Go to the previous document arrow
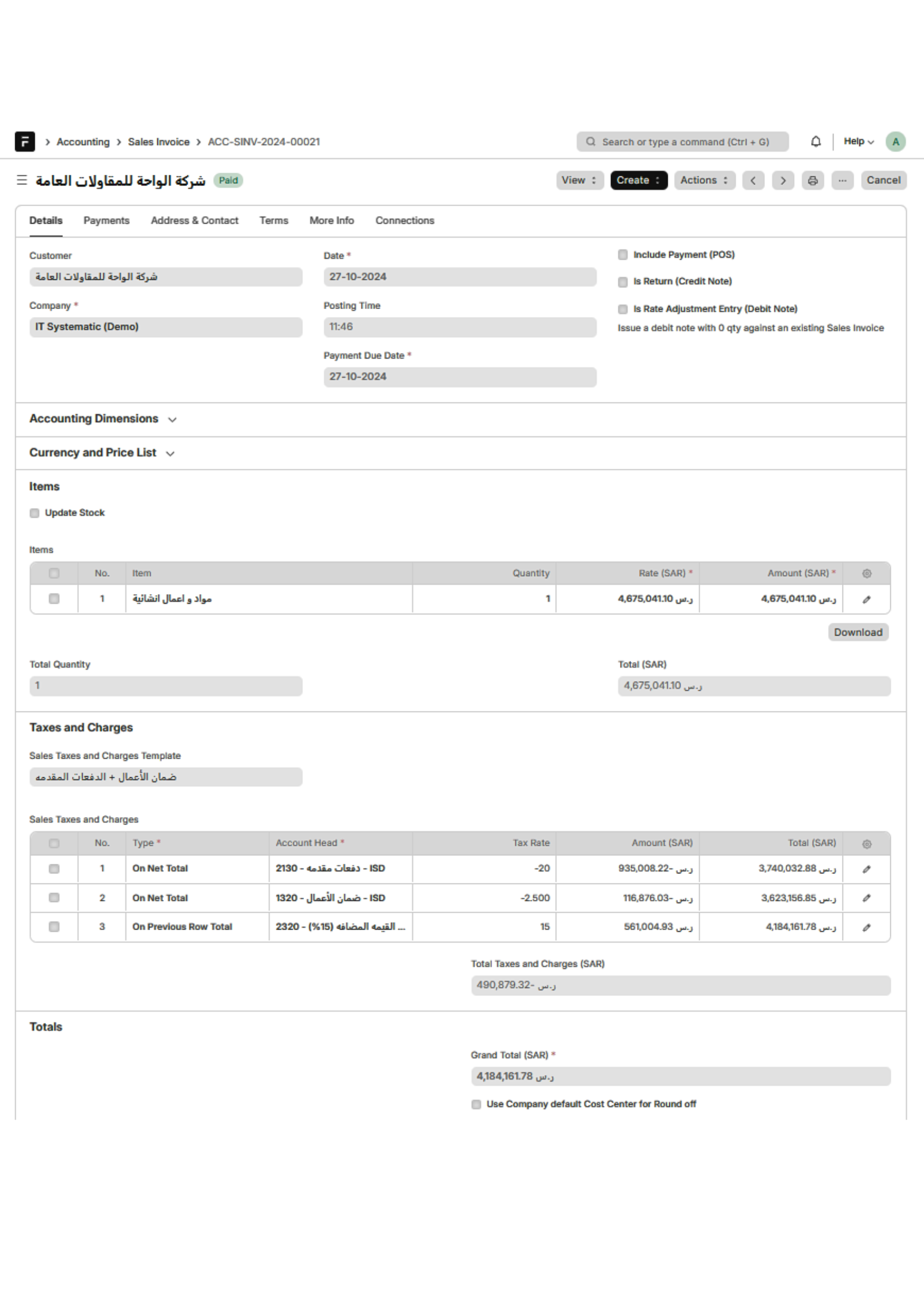This screenshot has height=1296, width=924. point(753,180)
